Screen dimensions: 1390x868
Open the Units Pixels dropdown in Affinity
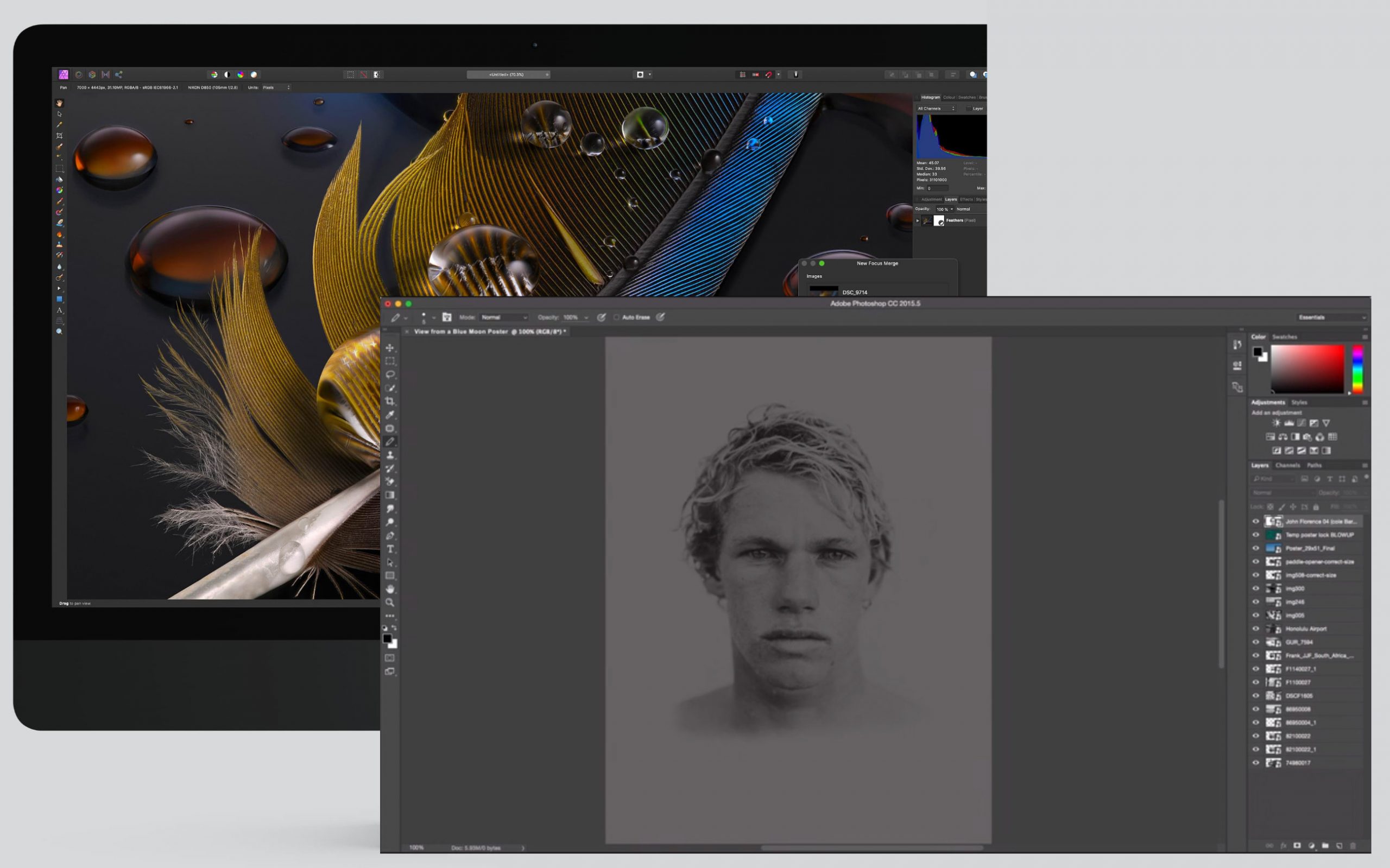(x=276, y=88)
